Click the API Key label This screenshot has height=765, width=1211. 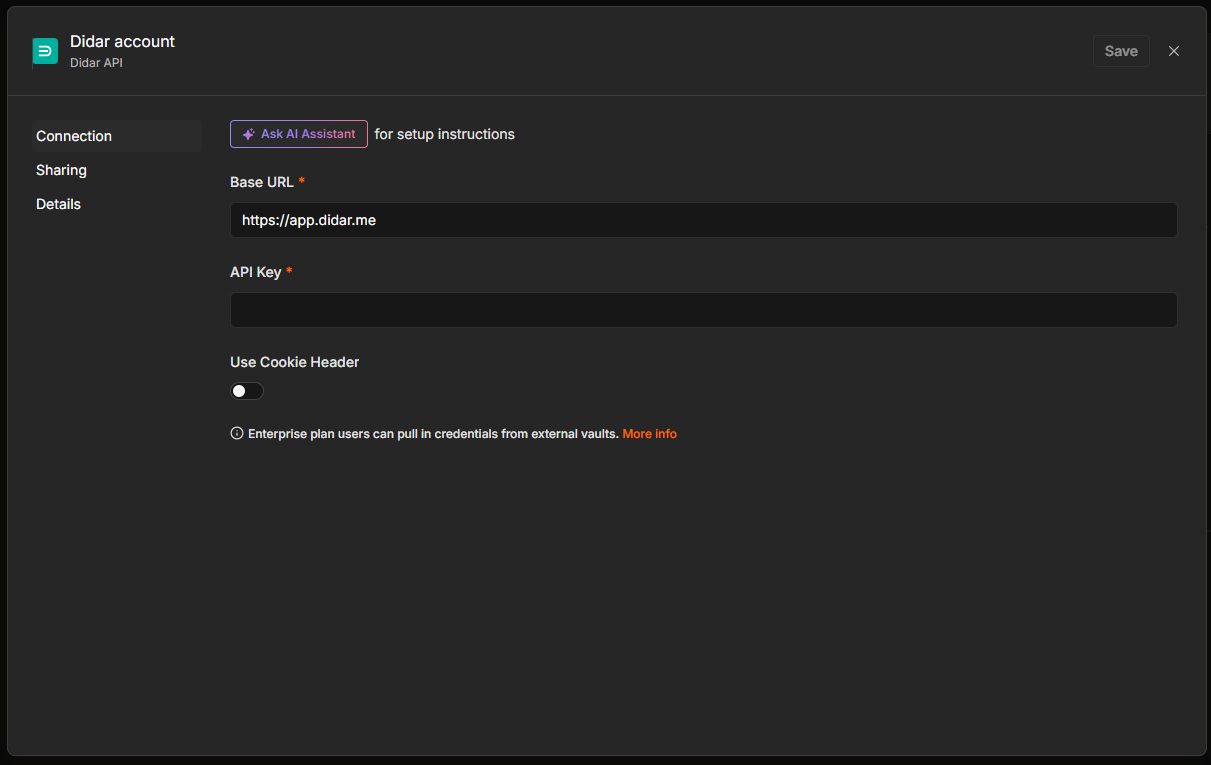coord(256,272)
